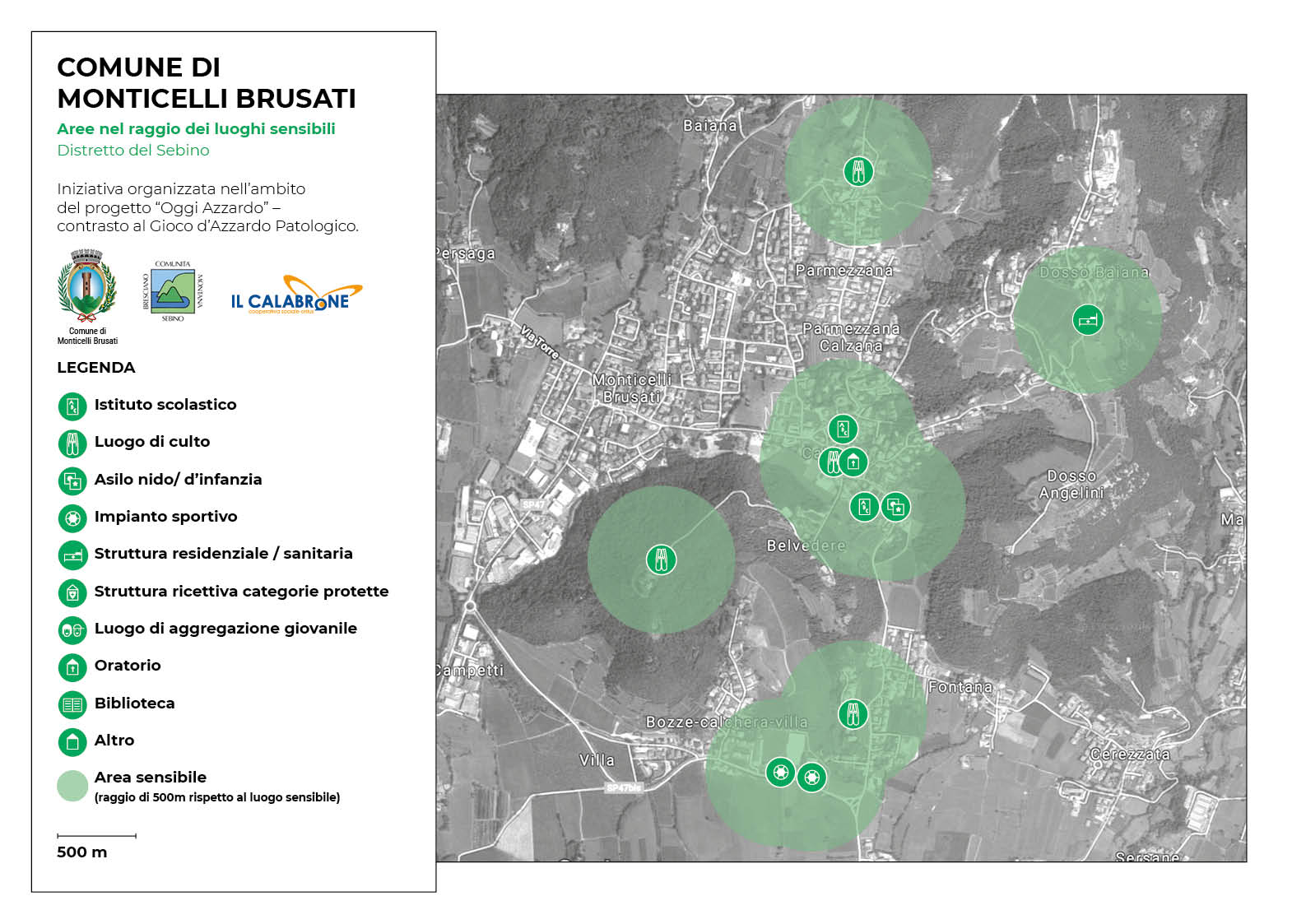Click the 'Istituto scolastico' legend label
The height and width of the screenshot is (924, 1306).
click(165, 405)
